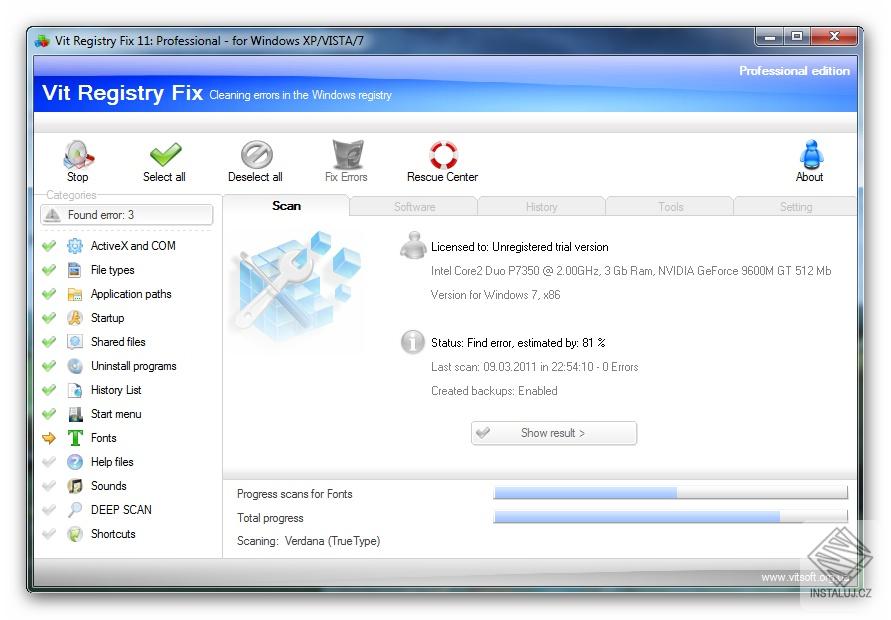The image size is (891, 620).
Task: Click the www.vitsoft website link
Action: [805, 577]
